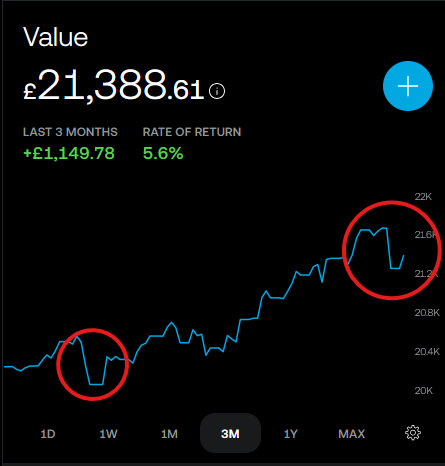Screen dimensions: 445x466
Task: Click the LAST 3 MONTHS label
Action: pos(70,132)
